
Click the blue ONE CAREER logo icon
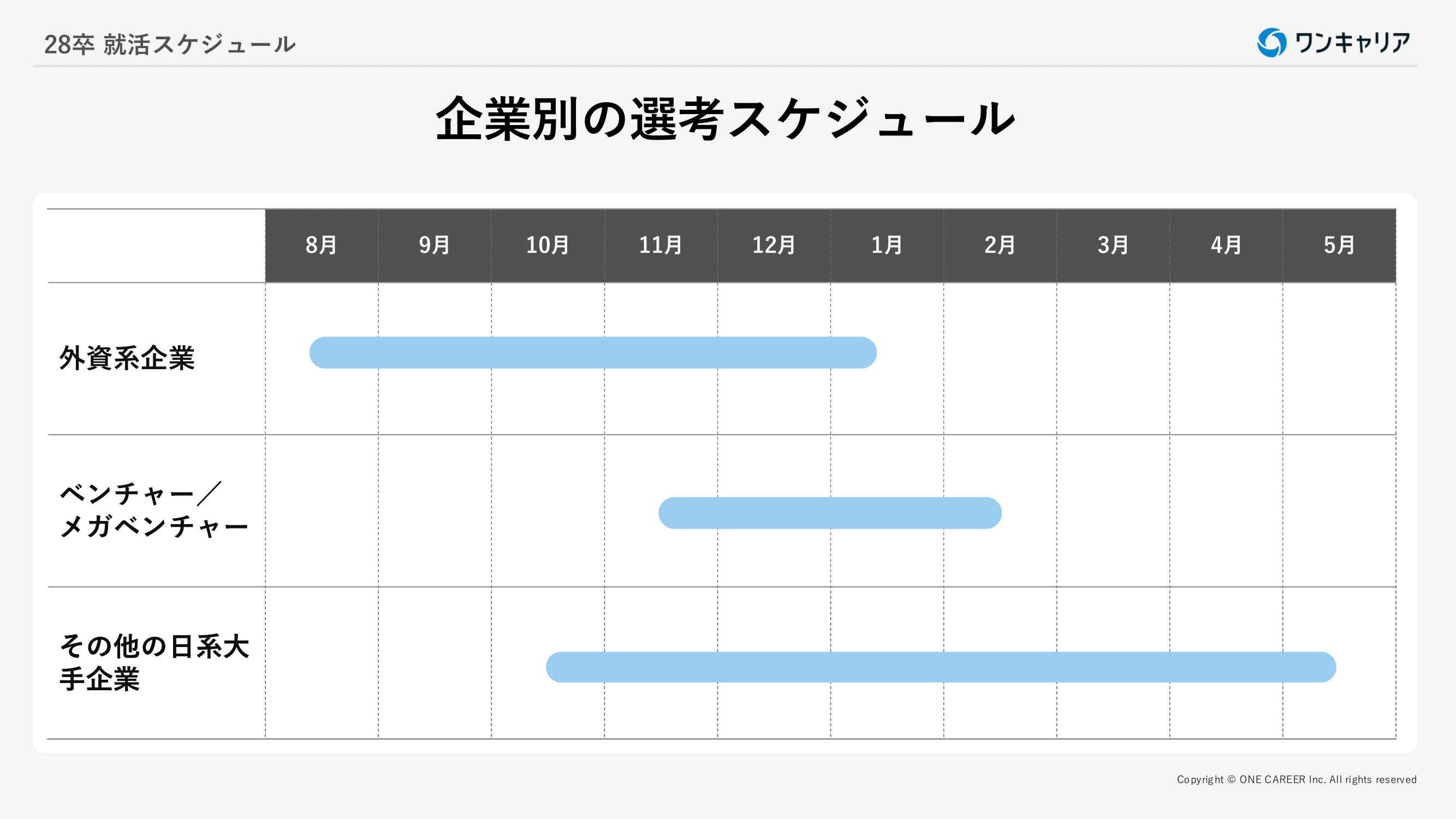coord(1271,43)
